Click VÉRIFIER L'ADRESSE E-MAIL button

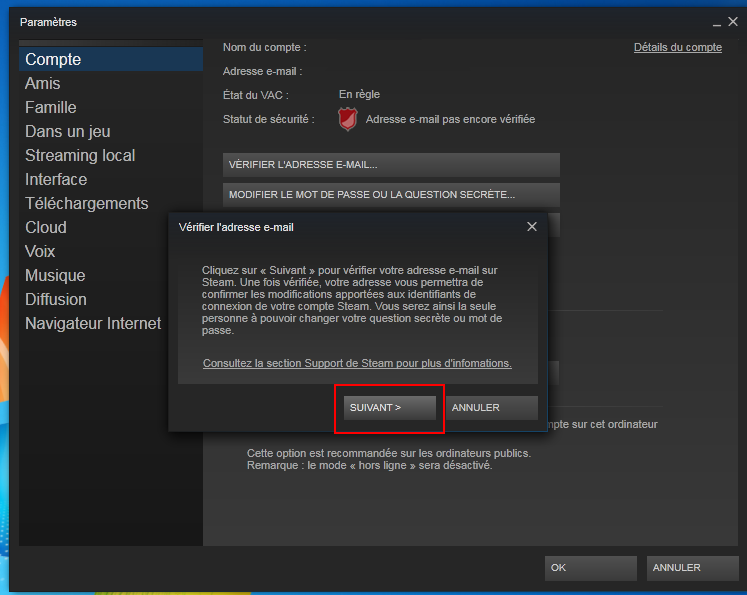[391, 165]
